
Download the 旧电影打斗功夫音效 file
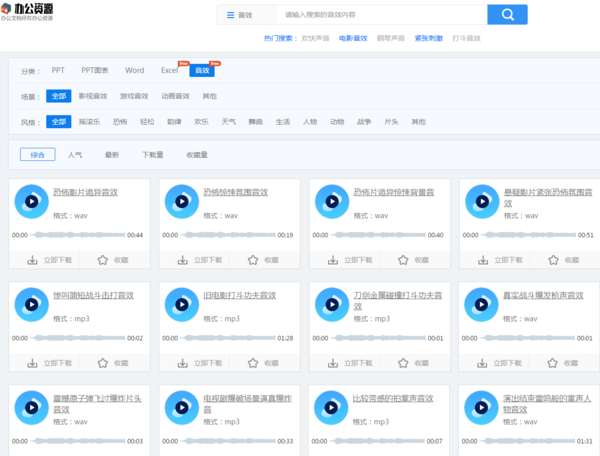pyautogui.click(x=200, y=363)
